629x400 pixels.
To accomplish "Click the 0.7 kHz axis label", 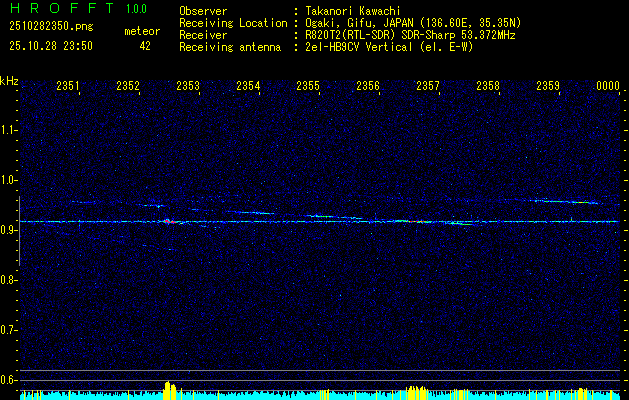I will point(8,330).
